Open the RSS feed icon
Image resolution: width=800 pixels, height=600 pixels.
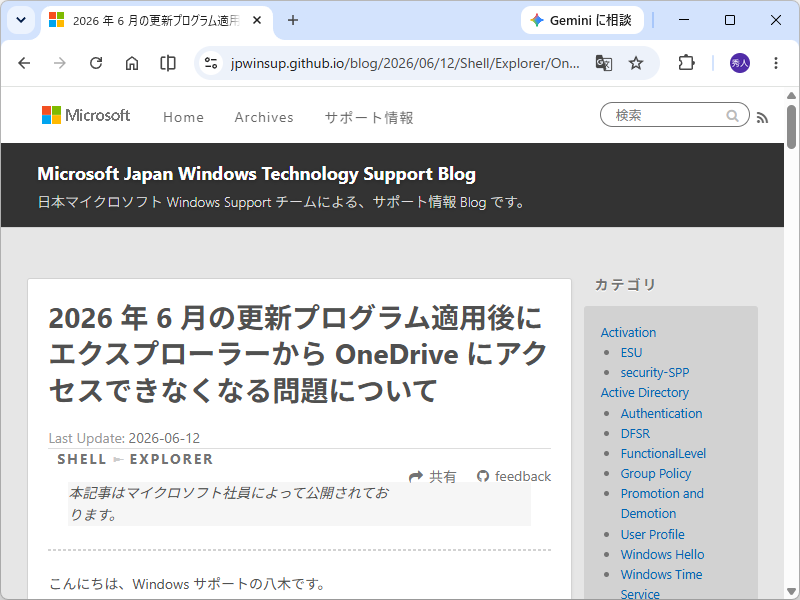(x=762, y=118)
